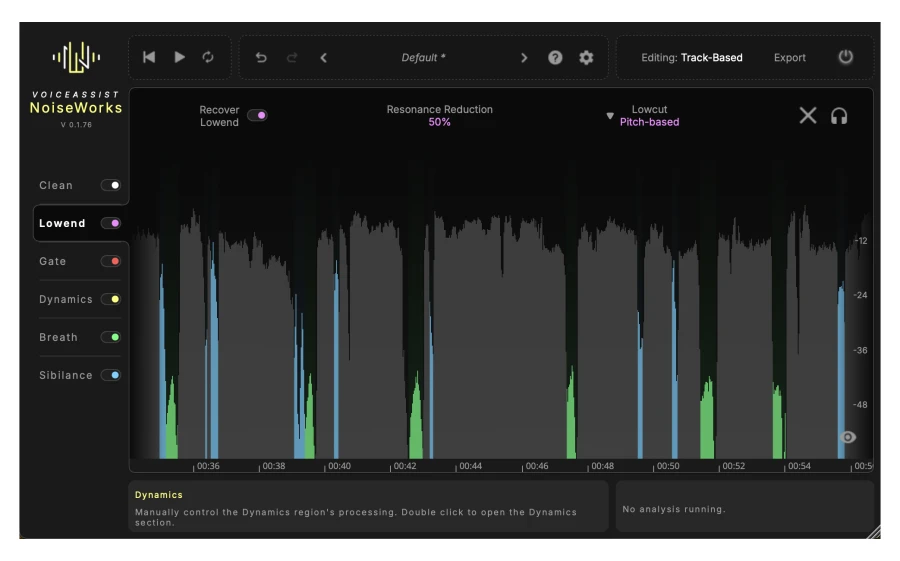Image resolution: width=900 pixels, height=561 pixels.
Task: Click the power bypass button
Action: tap(845, 57)
